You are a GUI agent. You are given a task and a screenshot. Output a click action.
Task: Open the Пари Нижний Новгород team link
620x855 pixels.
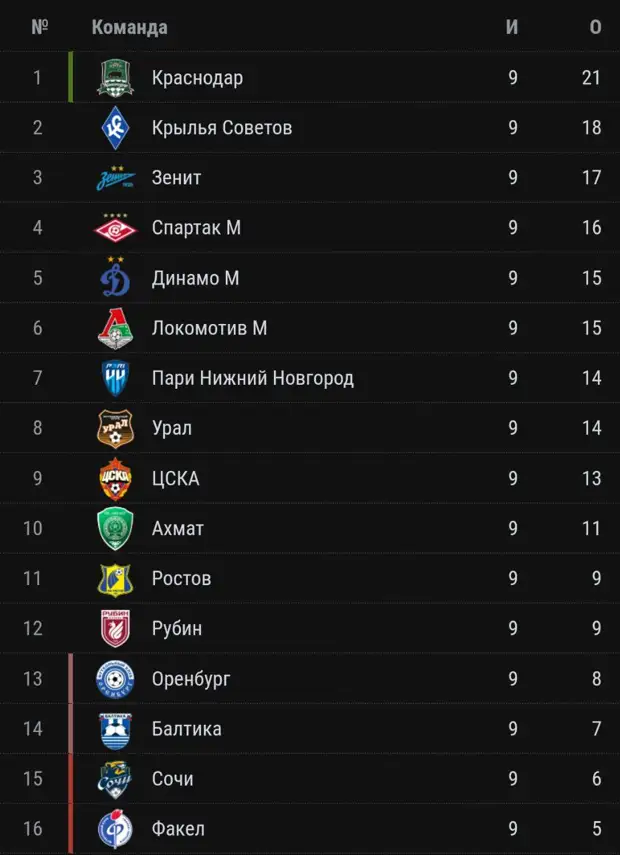[252, 378]
